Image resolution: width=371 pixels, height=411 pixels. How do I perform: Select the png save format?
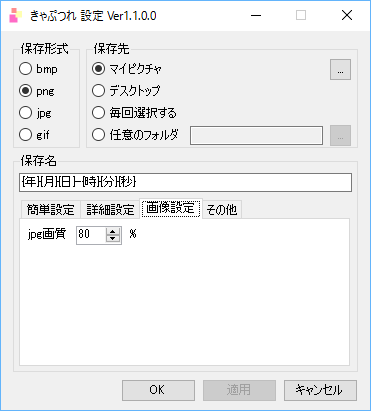[x=37, y=91]
